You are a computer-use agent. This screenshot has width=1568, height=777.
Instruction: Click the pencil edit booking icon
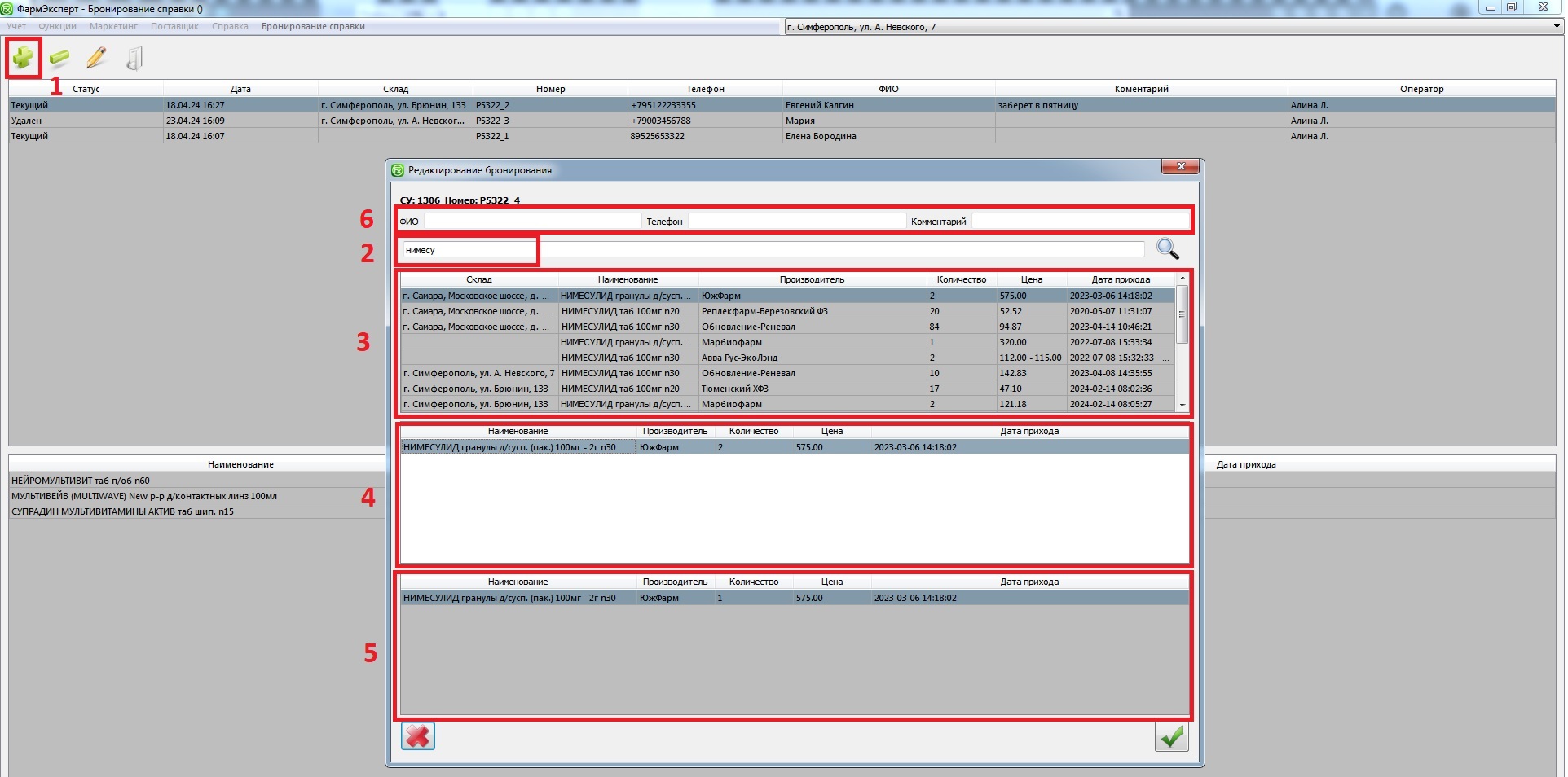pyautogui.click(x=96, y=58)
